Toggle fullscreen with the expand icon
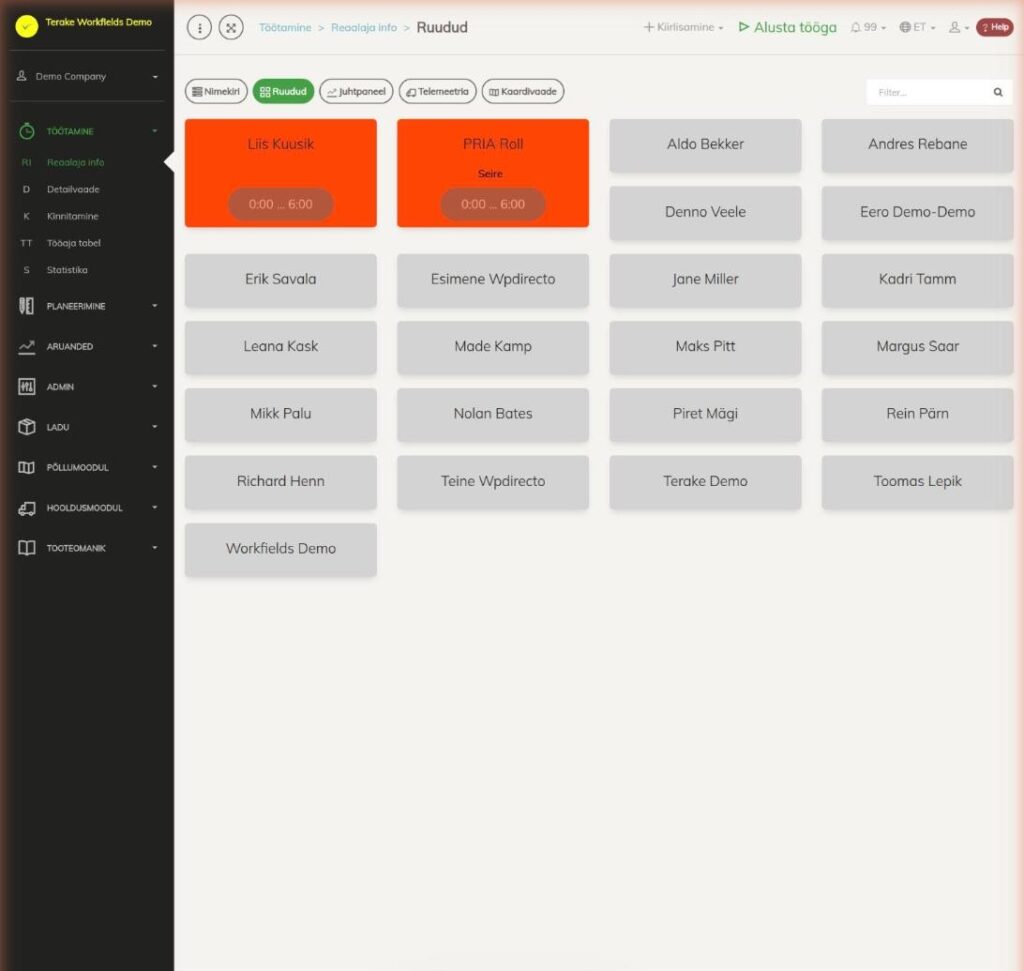This screenshot has width=1024, height=971. [231, 27]
